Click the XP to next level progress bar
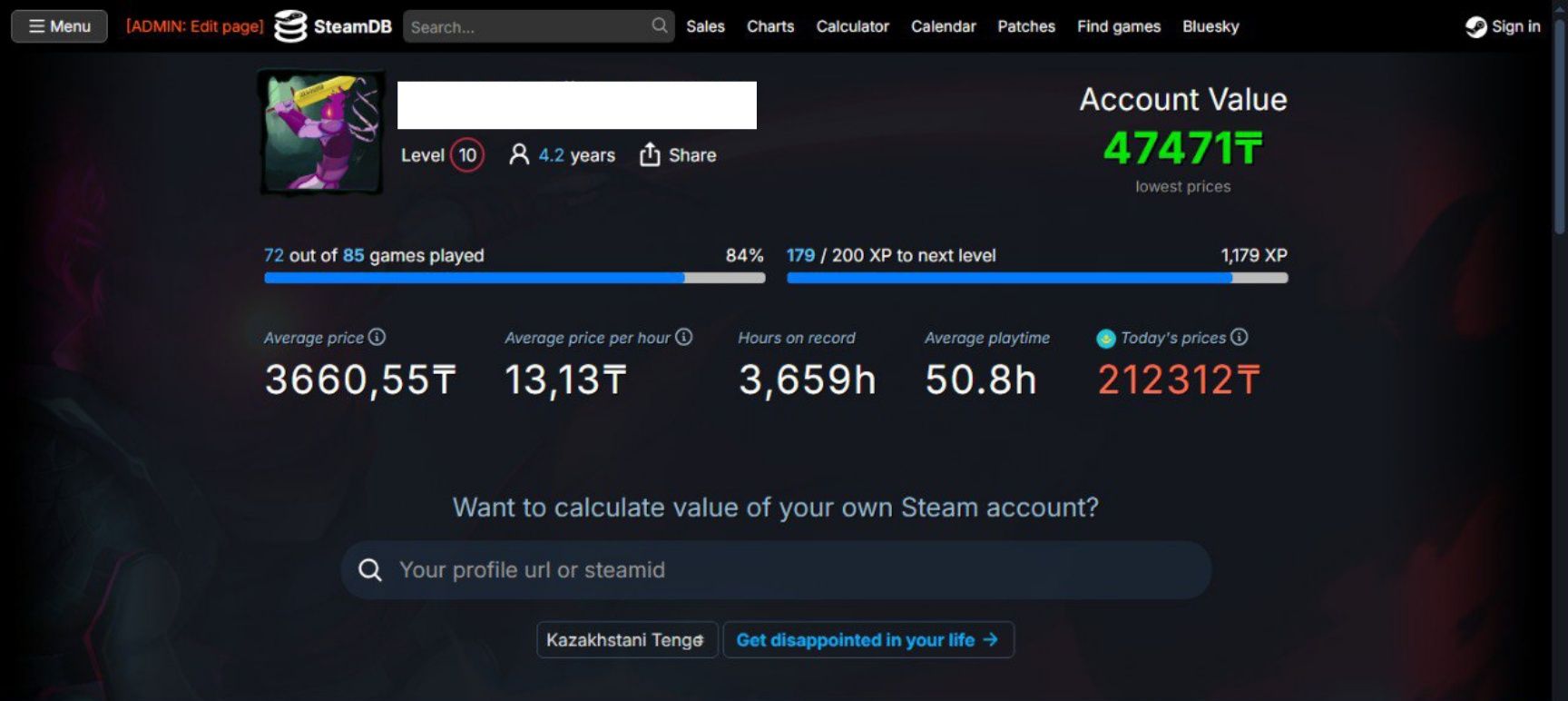The image size is (1568, 701). pos(1037,278)
